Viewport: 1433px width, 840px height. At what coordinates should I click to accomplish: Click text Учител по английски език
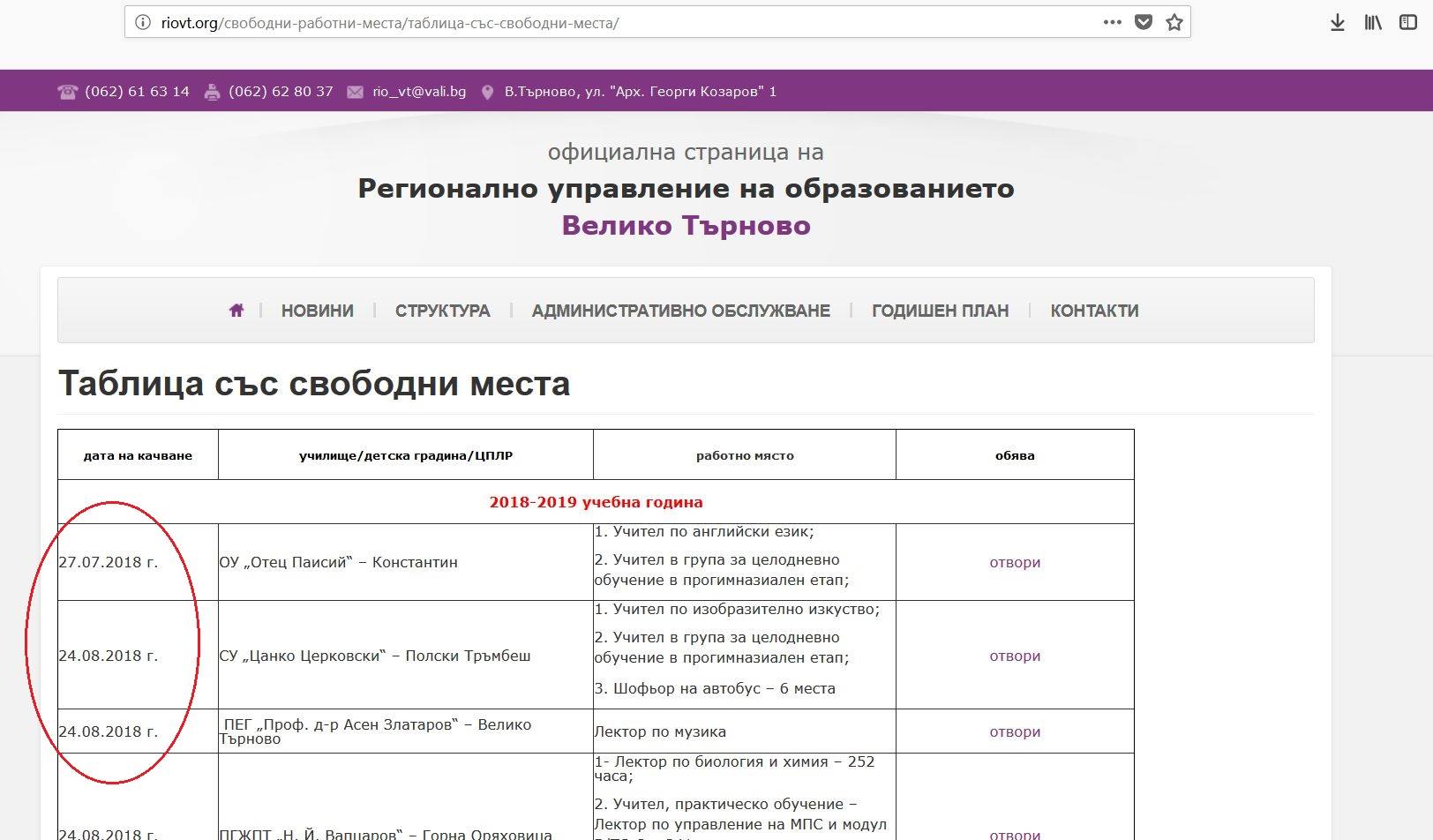pos(704,532)
